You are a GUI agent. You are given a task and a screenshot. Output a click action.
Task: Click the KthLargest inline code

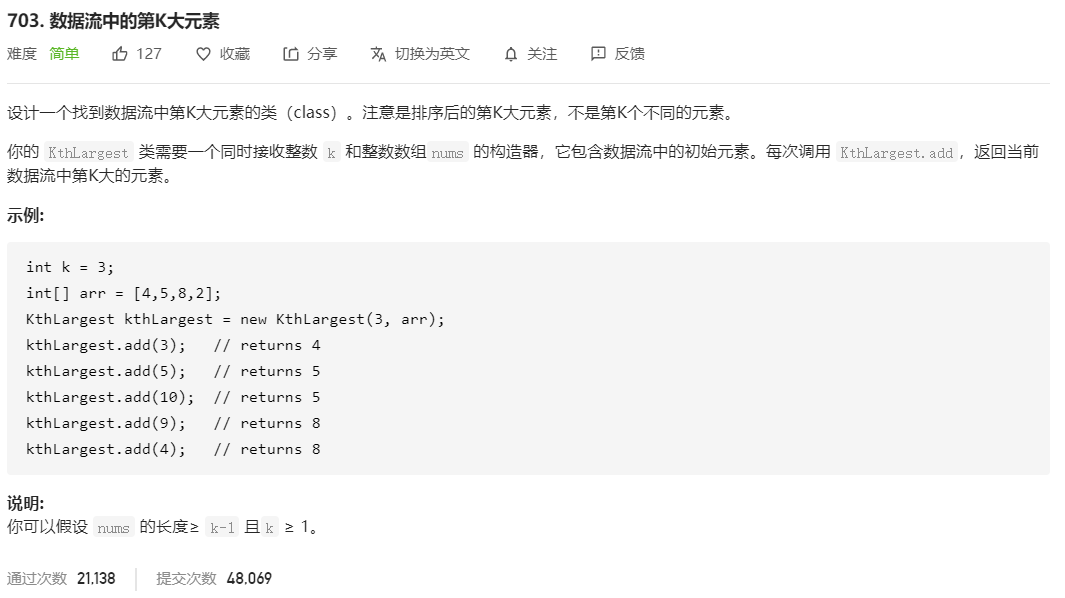pos(88,153)
